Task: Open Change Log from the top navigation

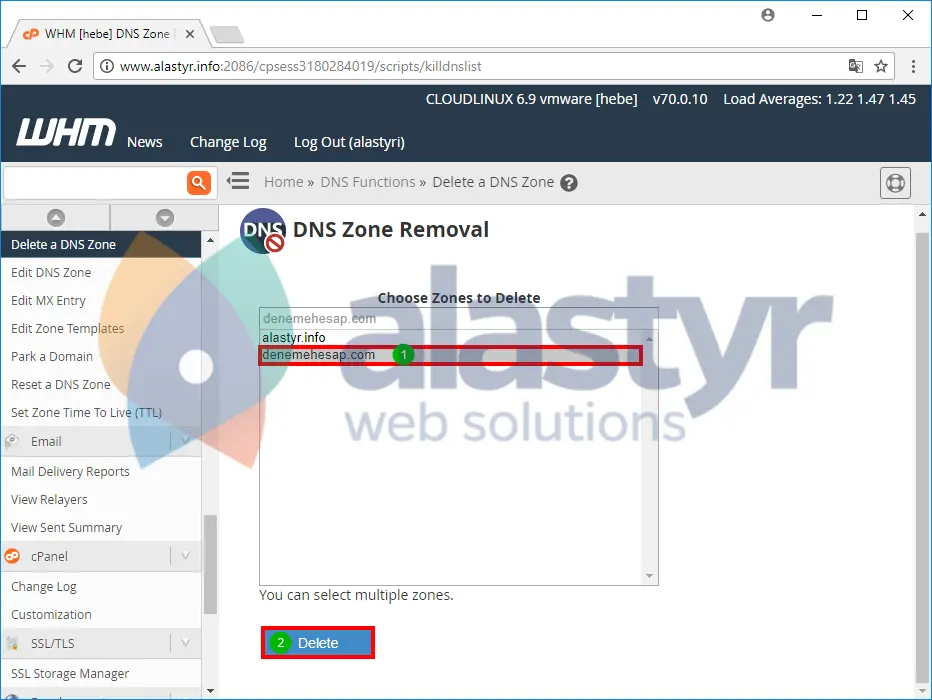Action: click(228, 142)
